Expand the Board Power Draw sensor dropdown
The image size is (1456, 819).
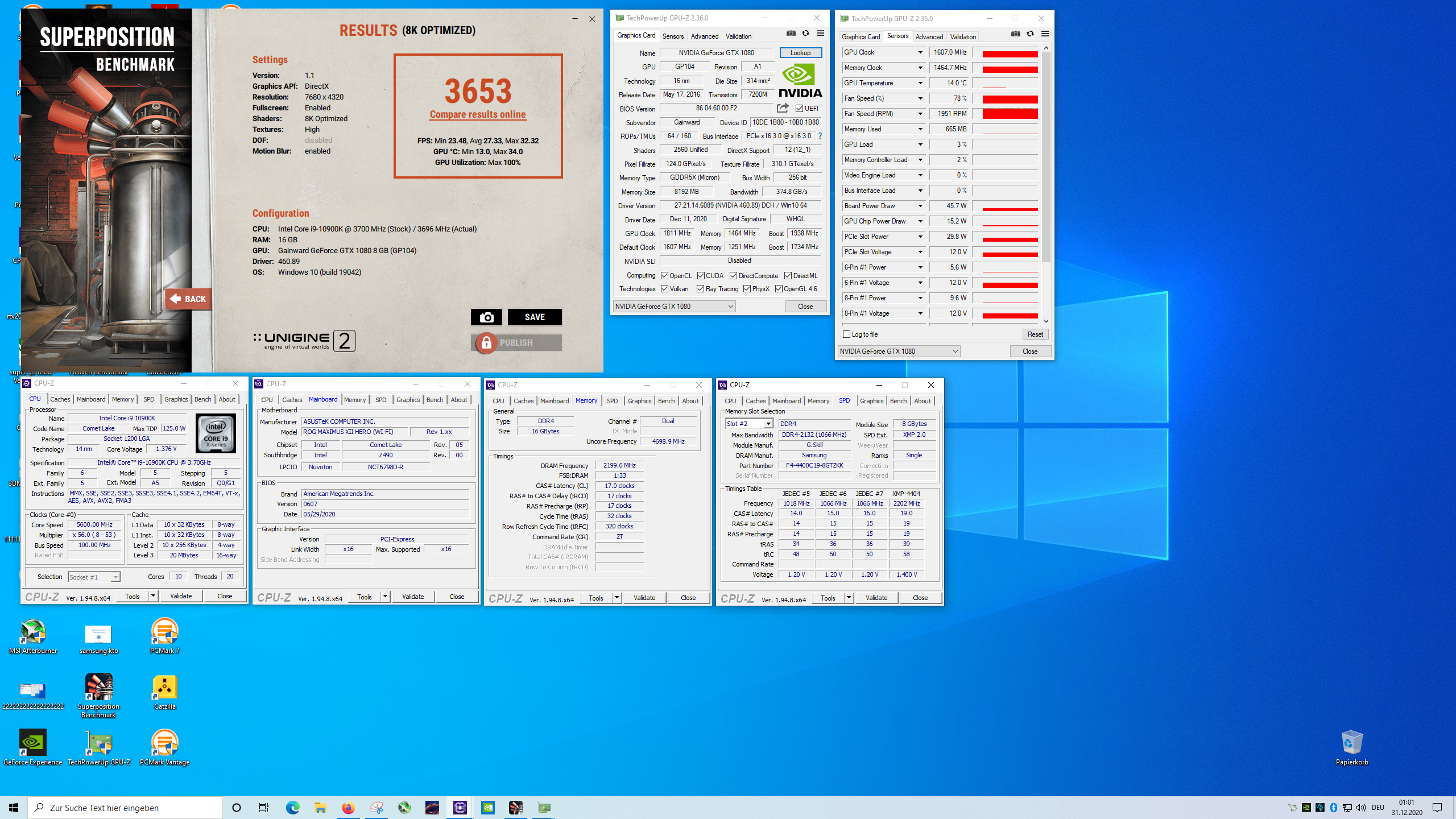[920, 206]
